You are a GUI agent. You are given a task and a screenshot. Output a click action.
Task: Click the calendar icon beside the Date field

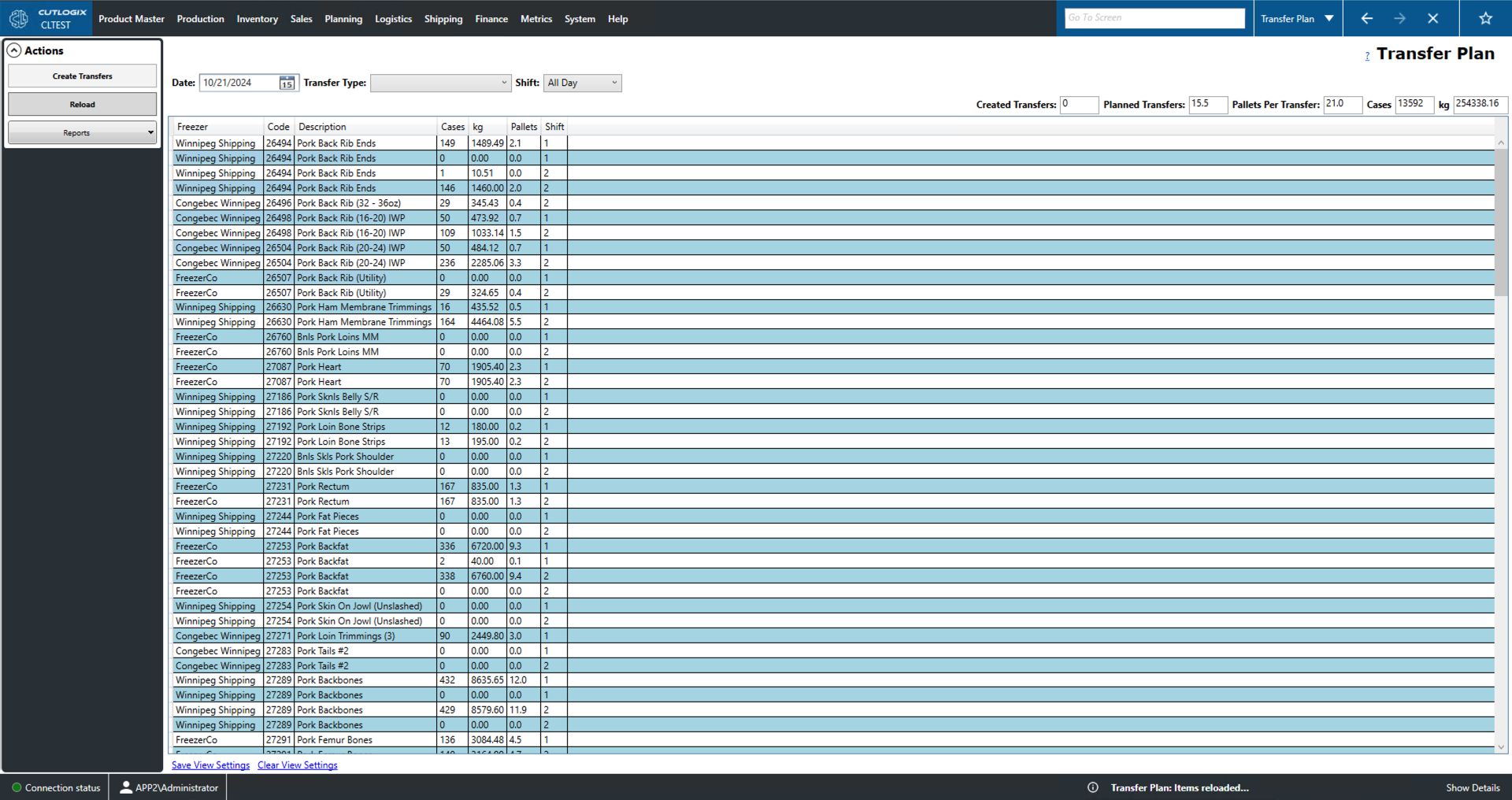pyautogui.click(x=287, y=83)
